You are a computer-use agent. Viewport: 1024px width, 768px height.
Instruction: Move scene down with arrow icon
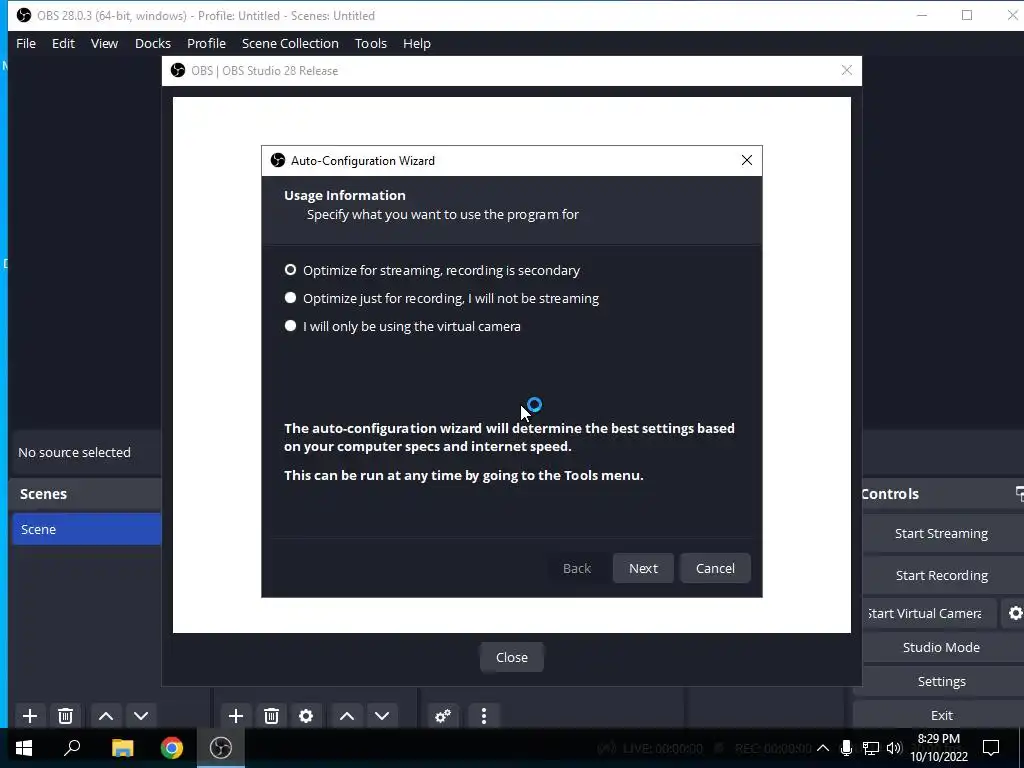point(141,716)
